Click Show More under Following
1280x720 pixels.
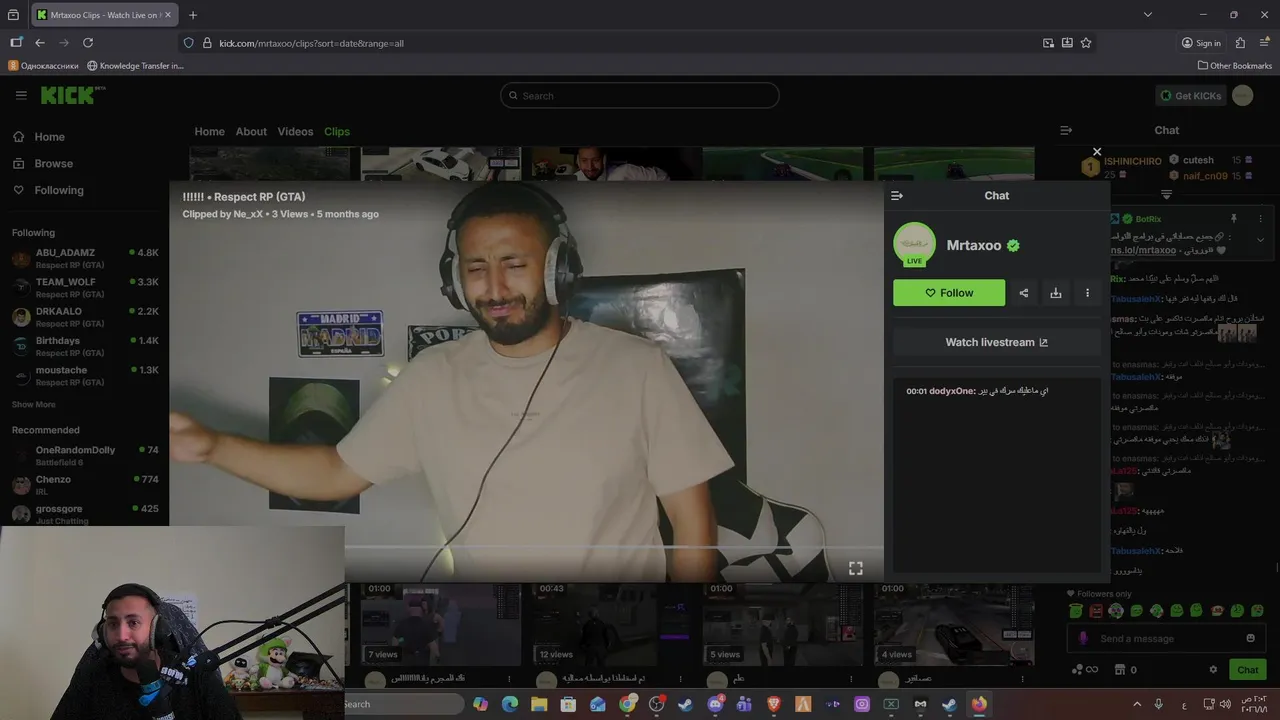tap(34, 405)
